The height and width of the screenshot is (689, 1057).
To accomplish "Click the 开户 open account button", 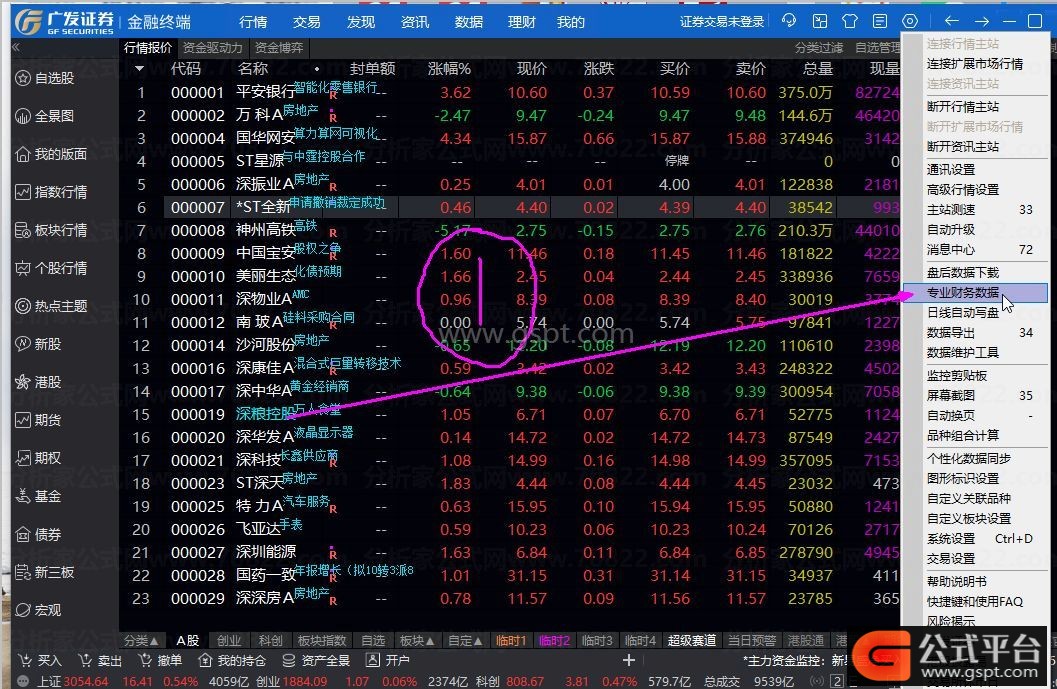I will [x=388, y=661].
